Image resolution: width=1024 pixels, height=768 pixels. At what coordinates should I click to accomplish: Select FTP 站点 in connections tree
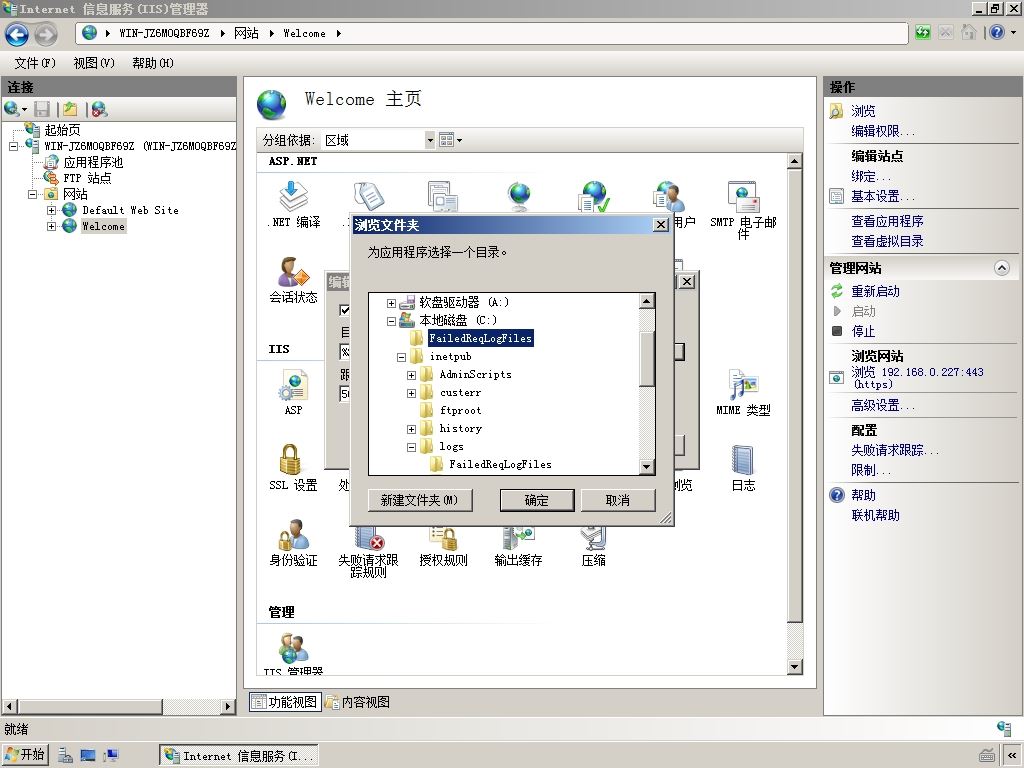point(87,178)
